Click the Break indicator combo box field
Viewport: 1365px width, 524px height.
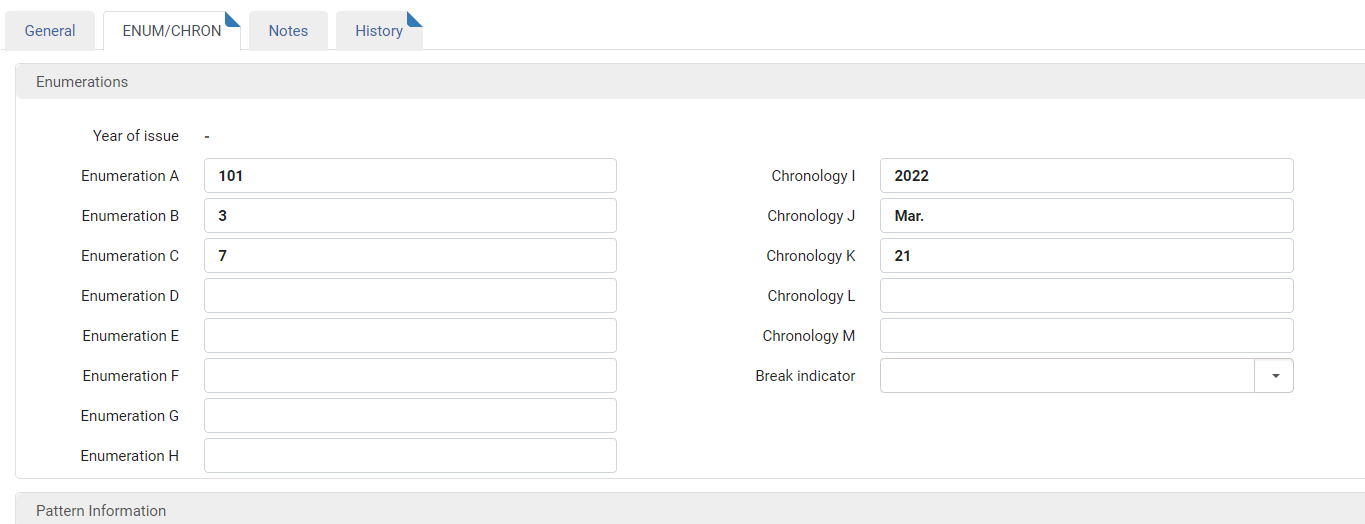[x=1067, y=376]
